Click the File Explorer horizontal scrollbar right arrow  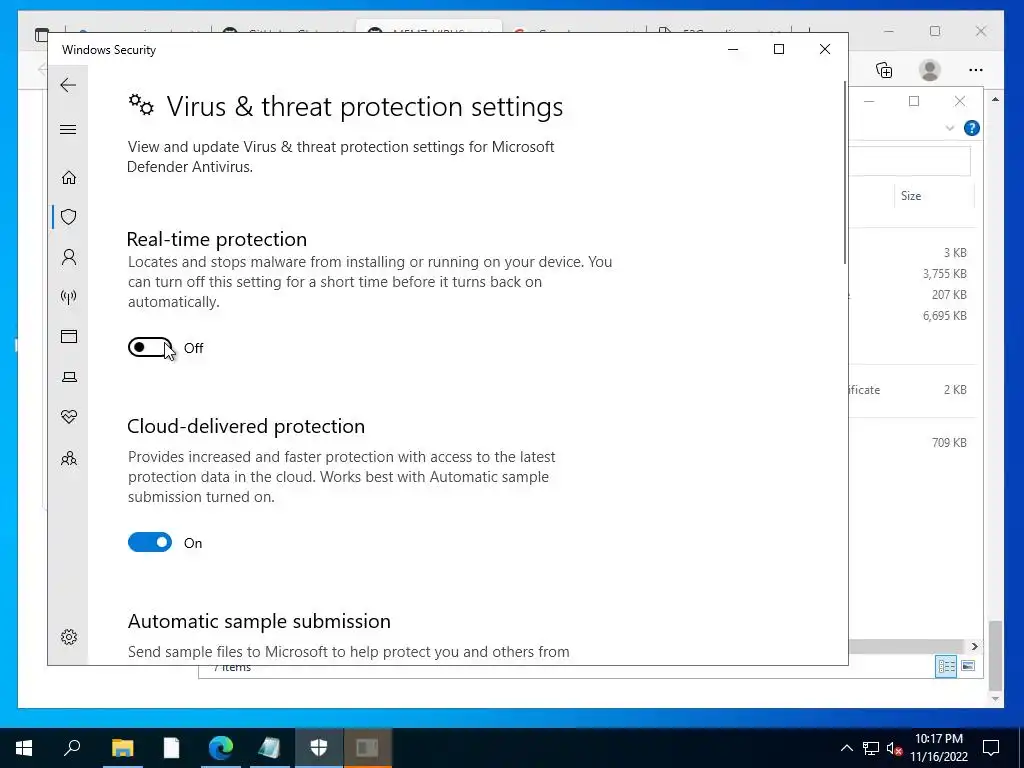click(x=974, y=646)
